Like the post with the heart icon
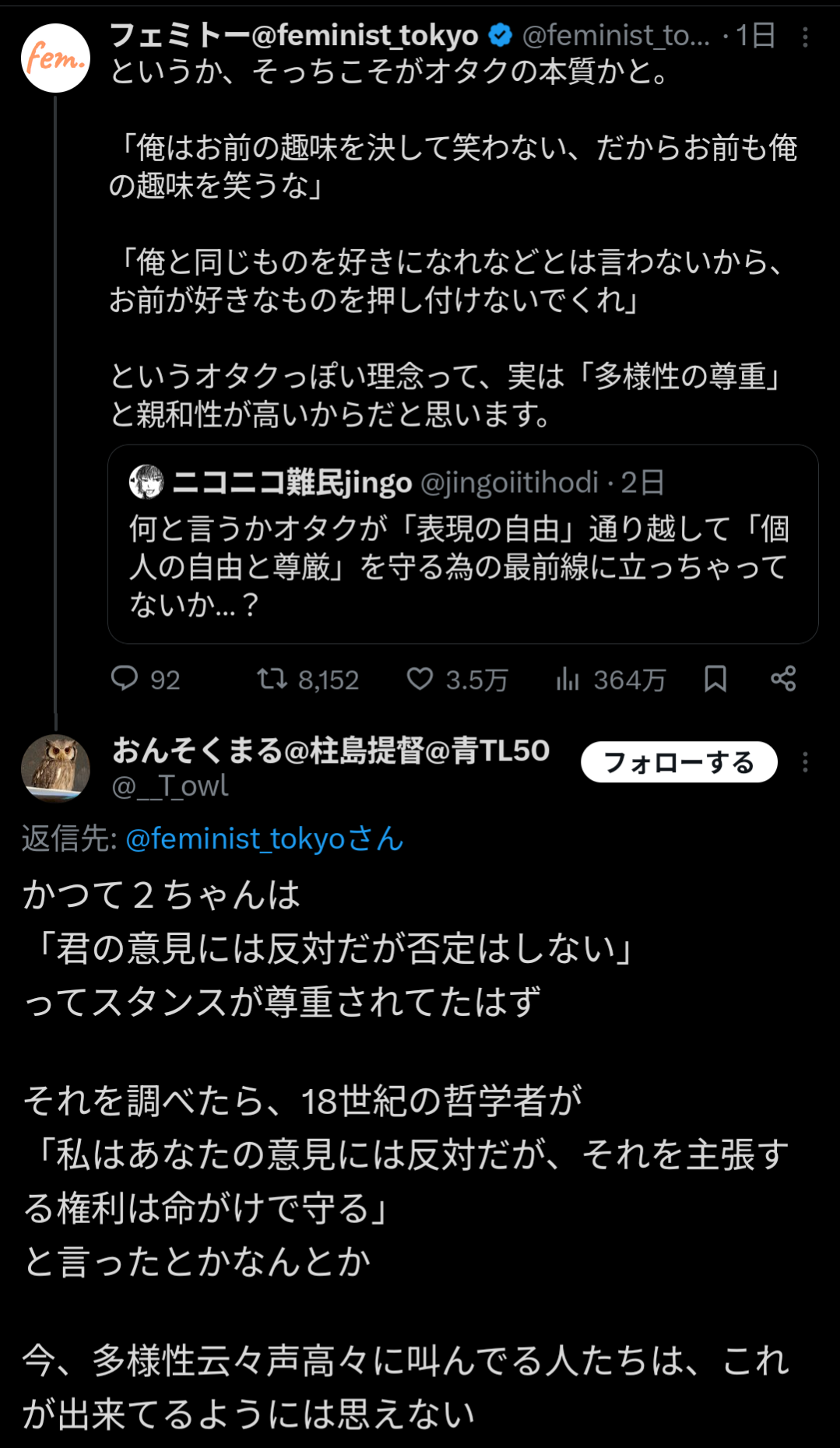Image resolution: width=840 pixels, height=1448 pixels. (x=420, y=679)
